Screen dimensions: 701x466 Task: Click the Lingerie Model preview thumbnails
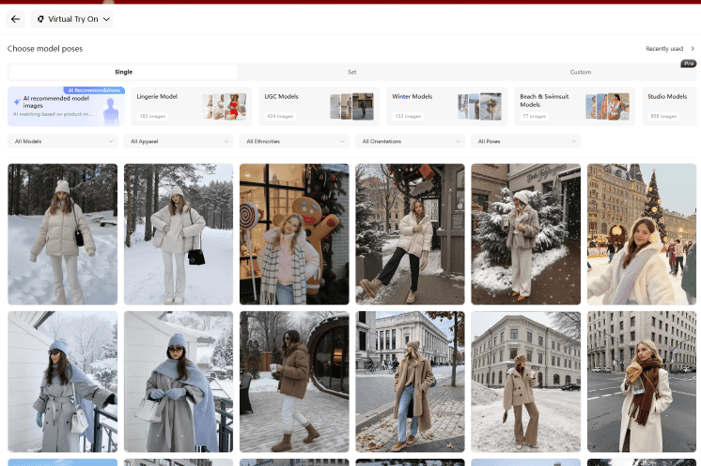(224, 106)
